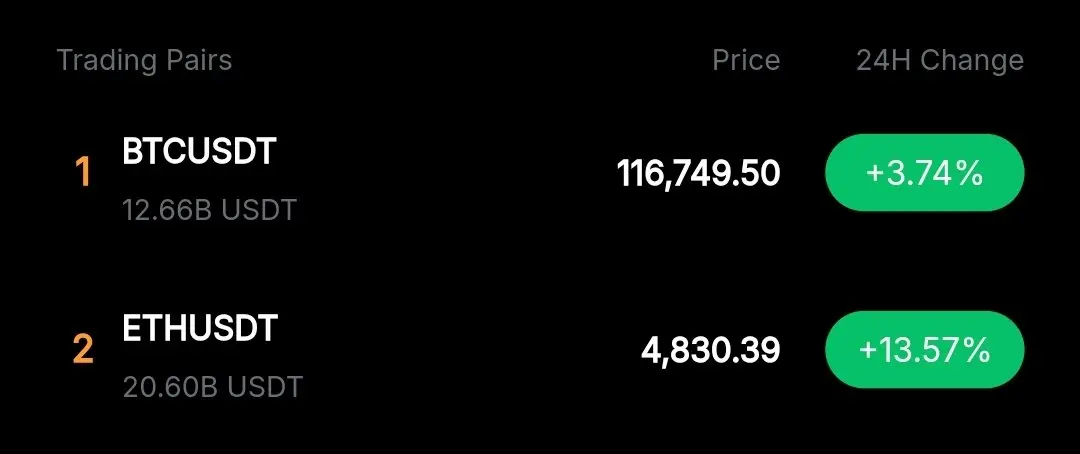The height and width of the screenshot is (454, 1080).
Task: Click the rank number 2 label
Action: [83, 350]
